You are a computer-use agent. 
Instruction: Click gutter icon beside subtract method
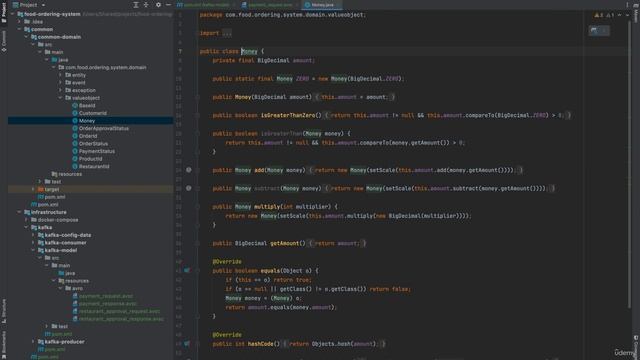click(189, 188)
